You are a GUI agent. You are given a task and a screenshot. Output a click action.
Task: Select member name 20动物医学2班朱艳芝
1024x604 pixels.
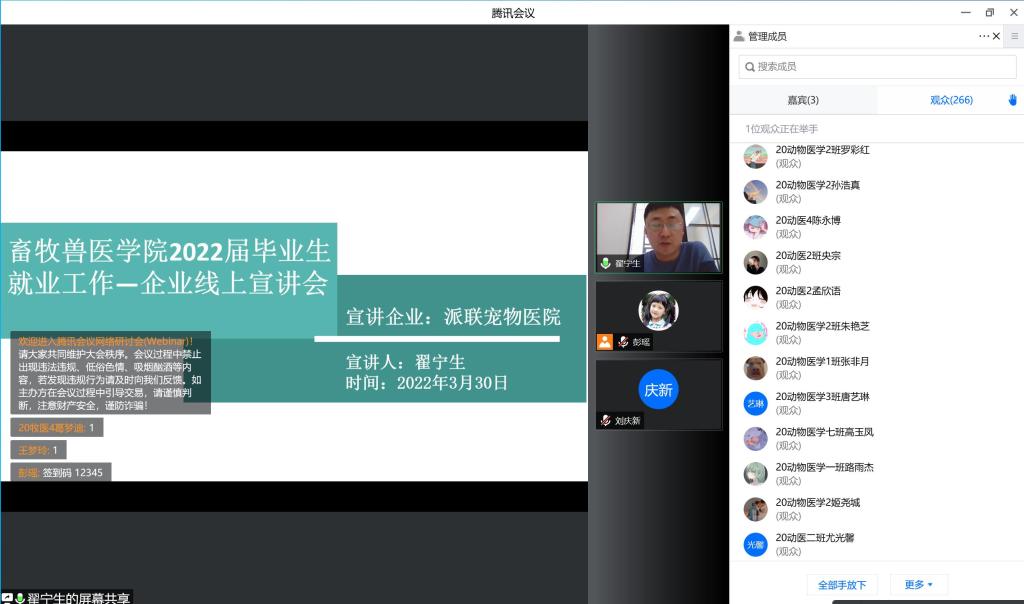click(822, 326)
